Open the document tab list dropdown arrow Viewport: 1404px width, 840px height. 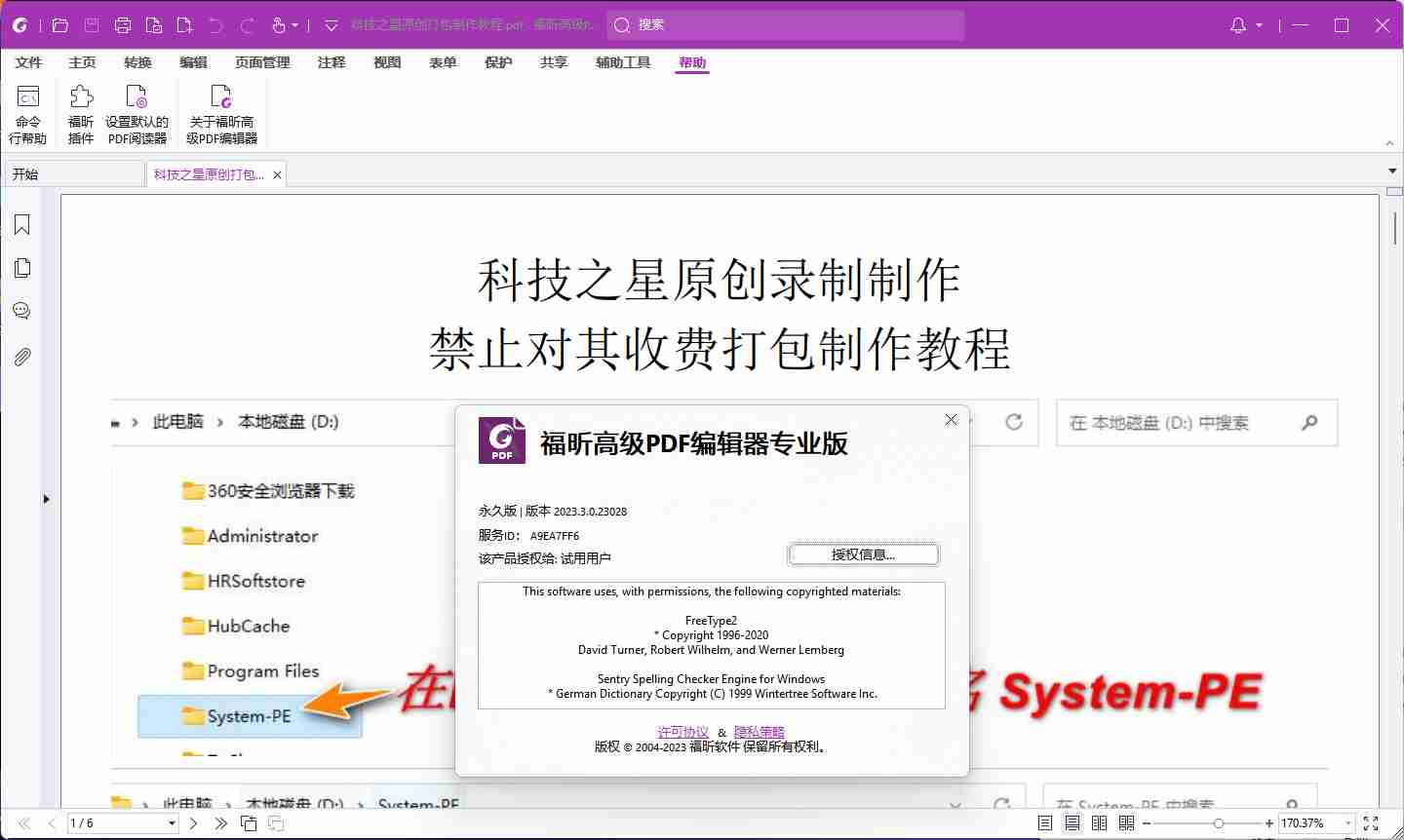(x=1392, y=172)
